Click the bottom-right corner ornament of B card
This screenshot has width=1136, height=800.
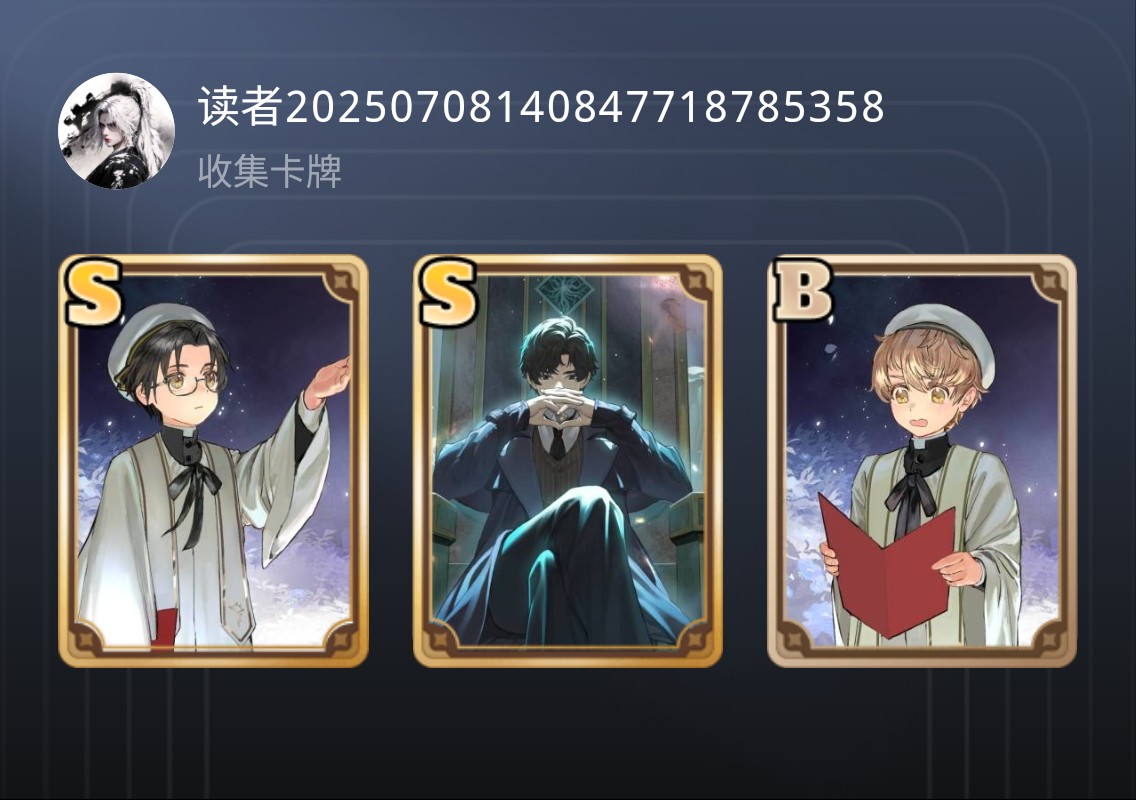(1049, 638)
